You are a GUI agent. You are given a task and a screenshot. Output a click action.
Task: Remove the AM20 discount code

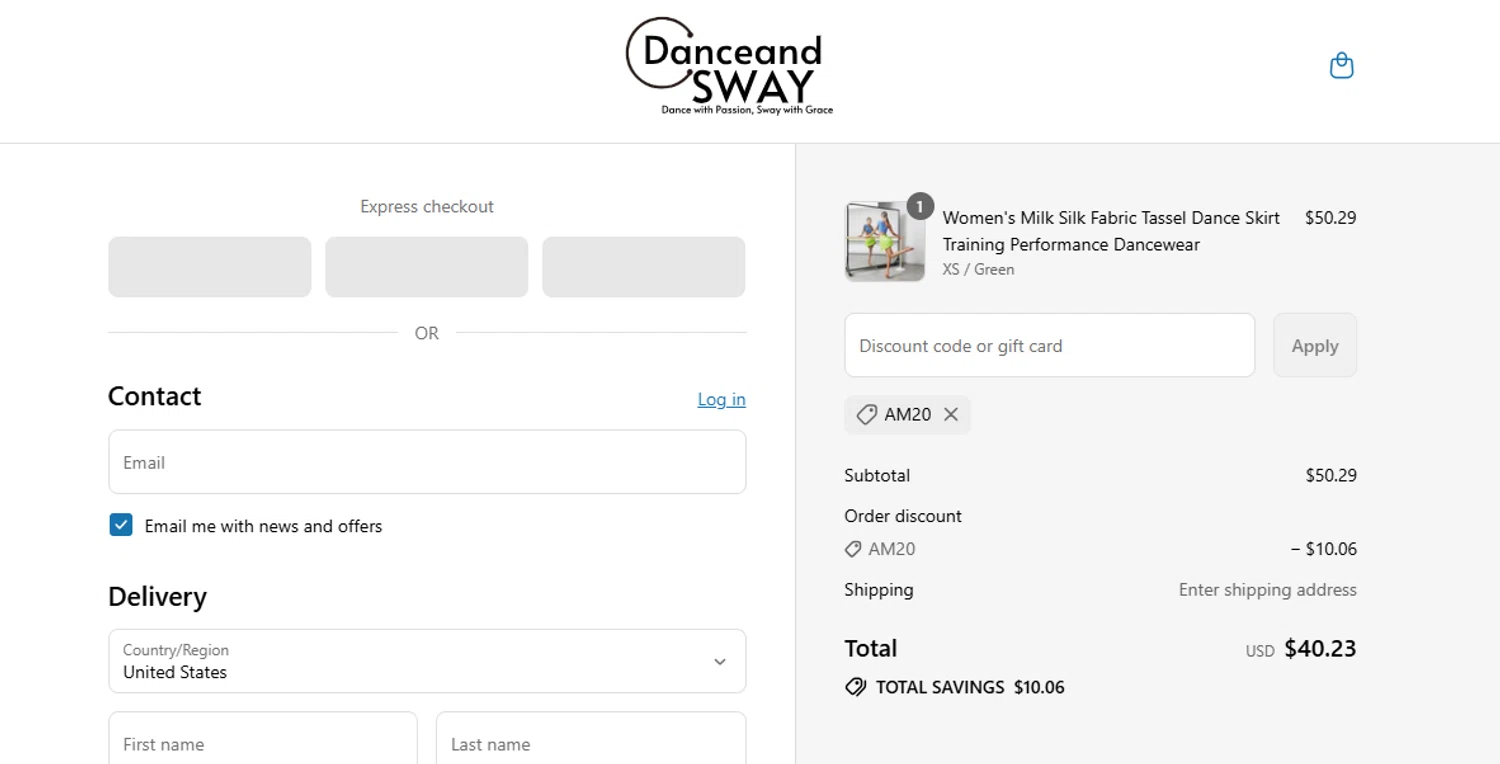(x=951, y=414)
